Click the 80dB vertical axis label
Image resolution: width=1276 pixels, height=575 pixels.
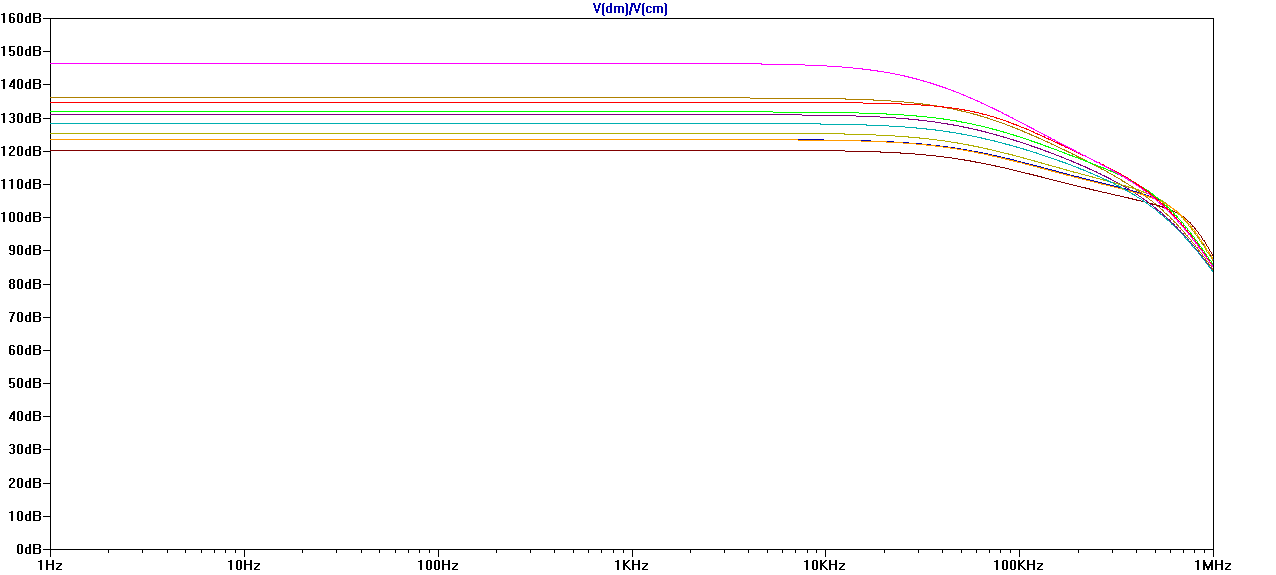tap(25, 284)
